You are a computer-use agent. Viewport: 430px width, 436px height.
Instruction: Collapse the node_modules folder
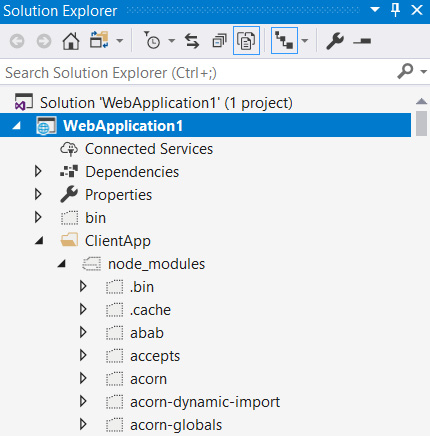(62, 264)
